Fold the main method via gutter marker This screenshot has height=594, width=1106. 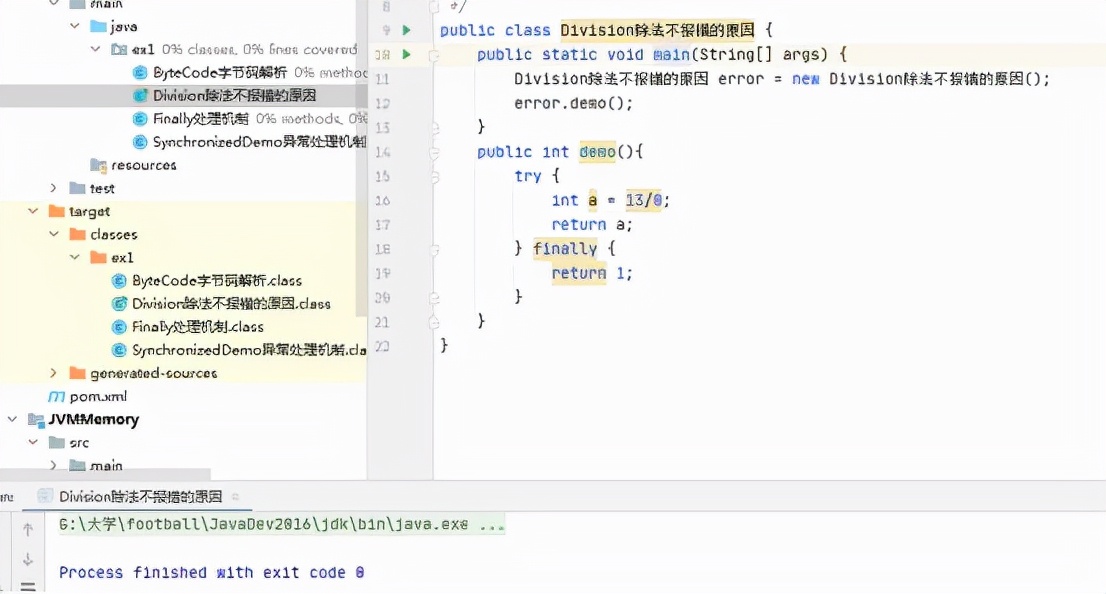coord(434,56)
